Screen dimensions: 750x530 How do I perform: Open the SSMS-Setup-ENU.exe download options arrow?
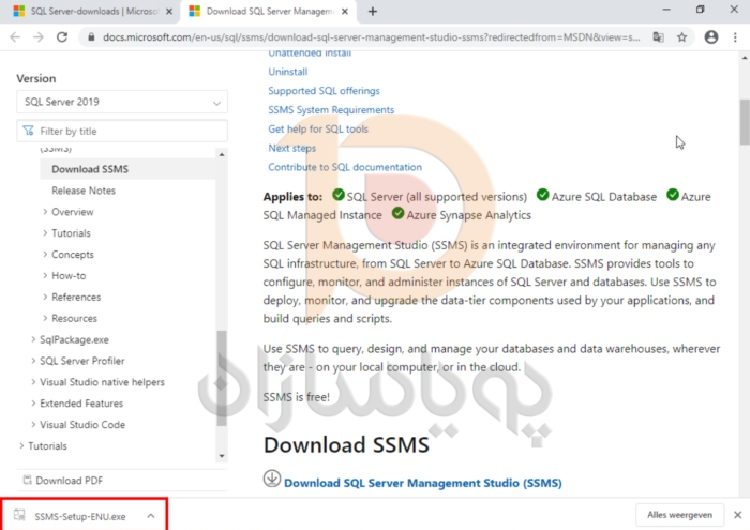coord(150,516)
